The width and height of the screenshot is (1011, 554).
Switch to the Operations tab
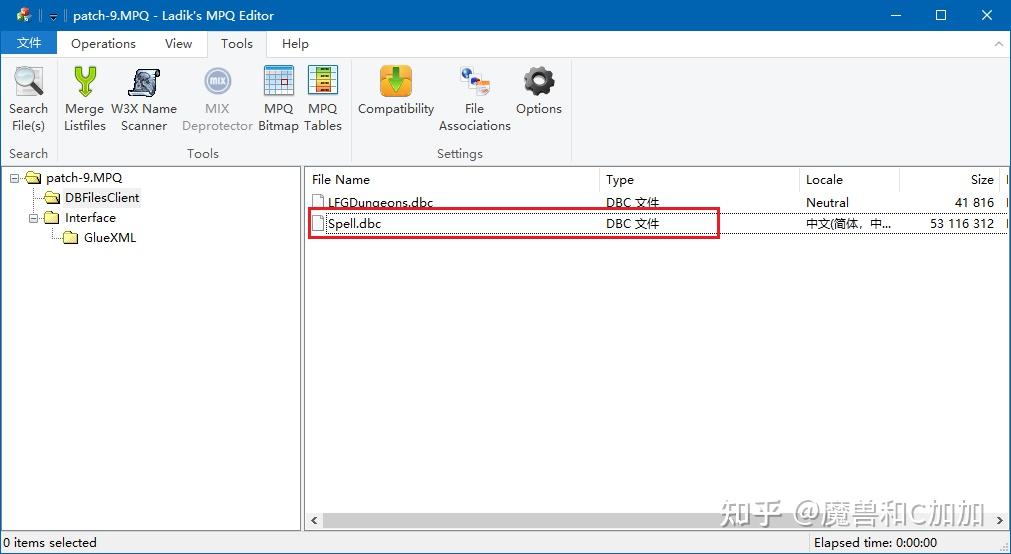coord(103,43)
